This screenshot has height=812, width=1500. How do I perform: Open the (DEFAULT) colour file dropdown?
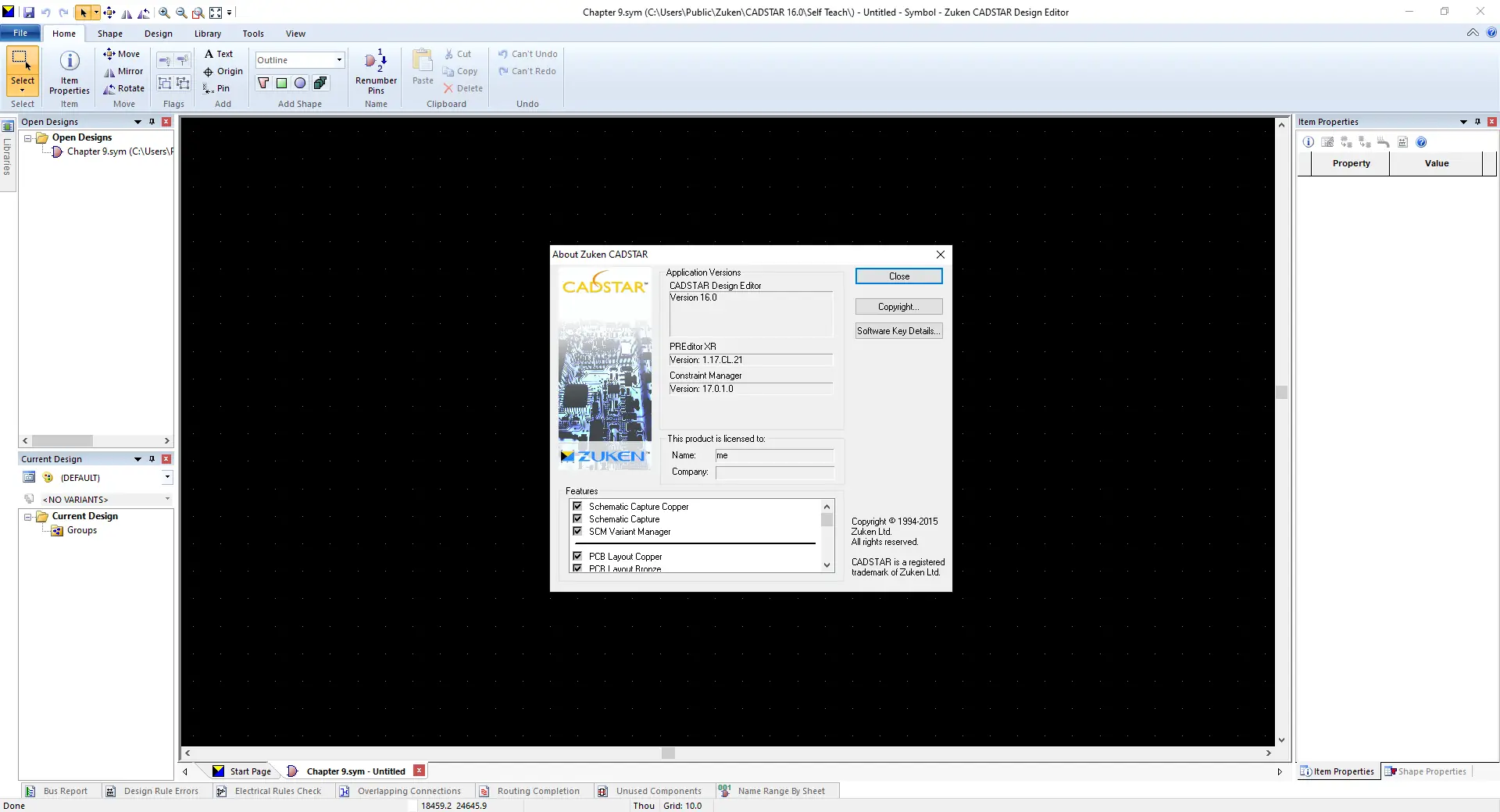point(167,477)
